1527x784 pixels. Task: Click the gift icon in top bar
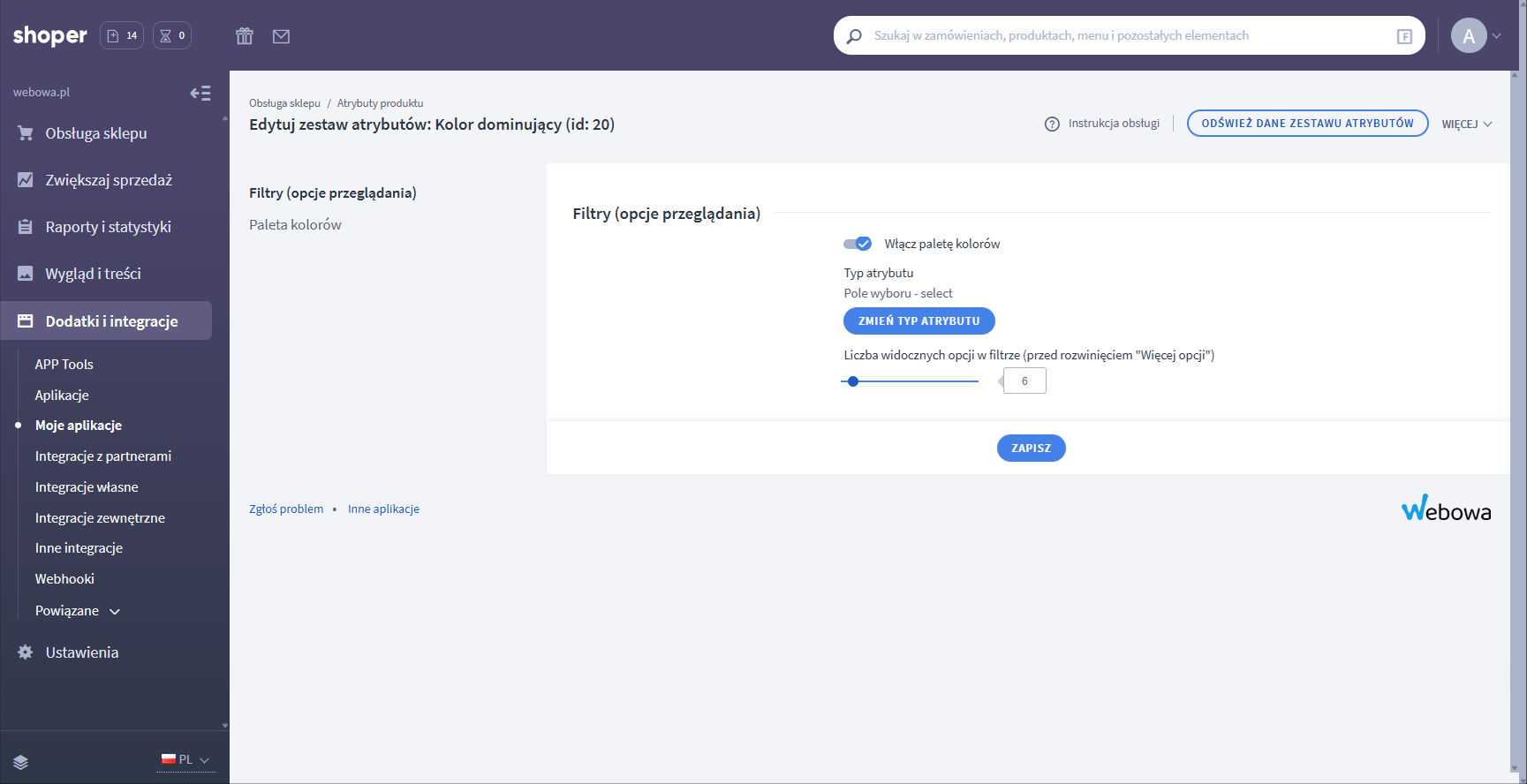245,36
